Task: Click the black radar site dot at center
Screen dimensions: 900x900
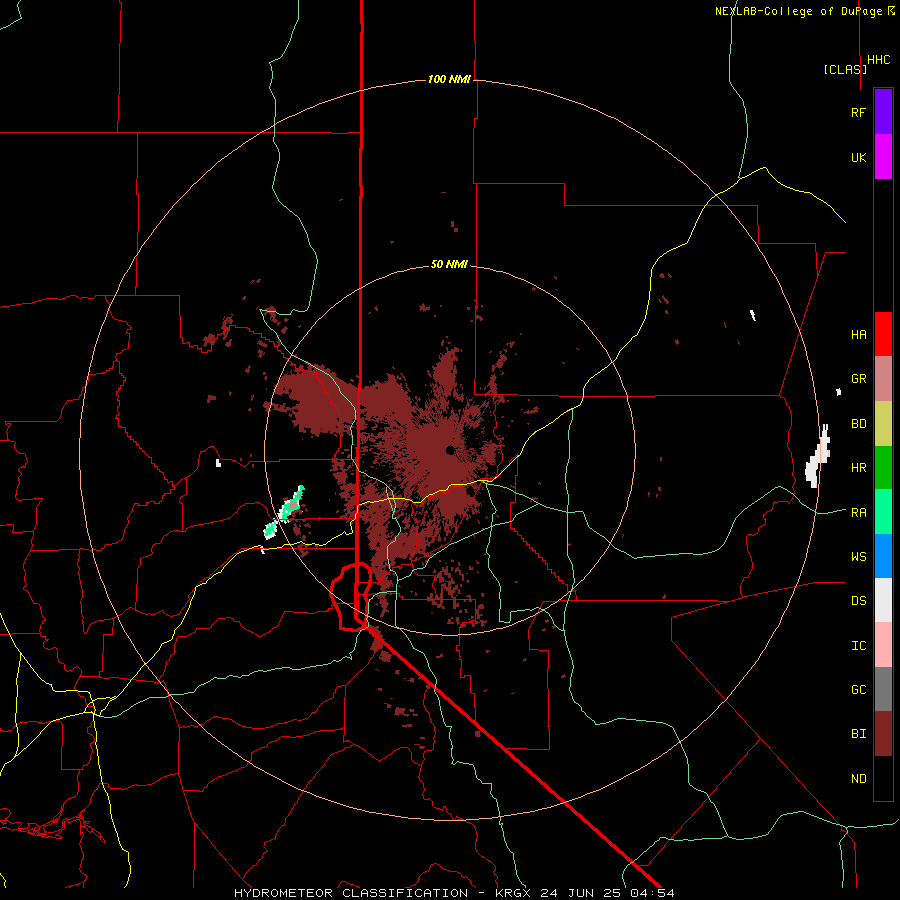Action: click(x=450, y=451)
